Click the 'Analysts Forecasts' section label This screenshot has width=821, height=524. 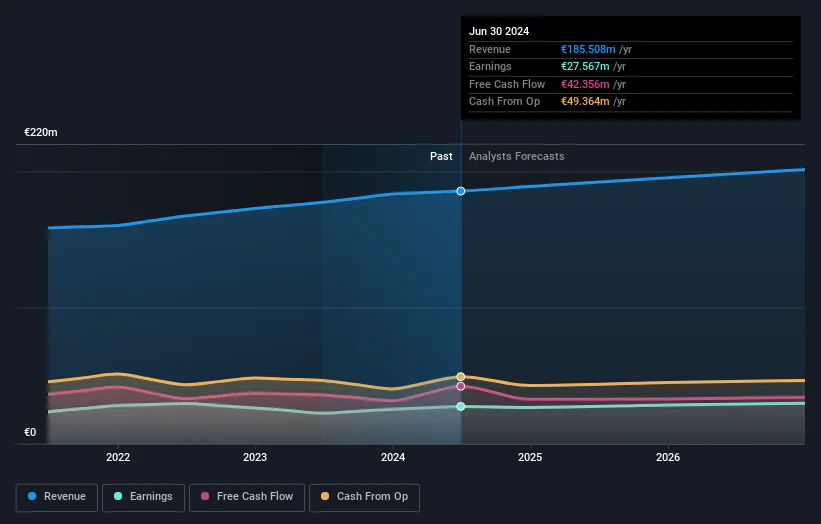coord(517,156)
